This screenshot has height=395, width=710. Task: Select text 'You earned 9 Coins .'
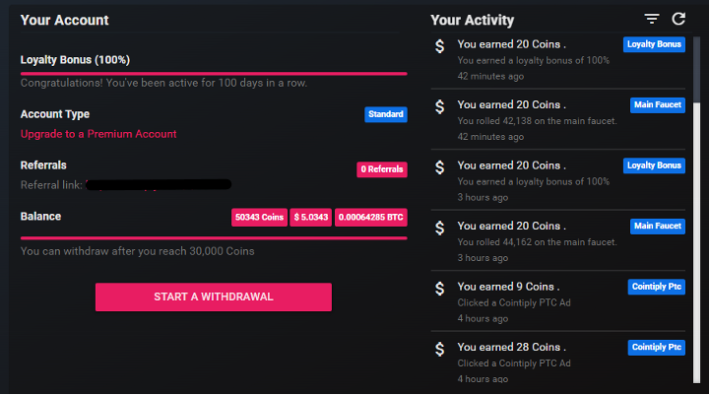(x=509, y=287)
